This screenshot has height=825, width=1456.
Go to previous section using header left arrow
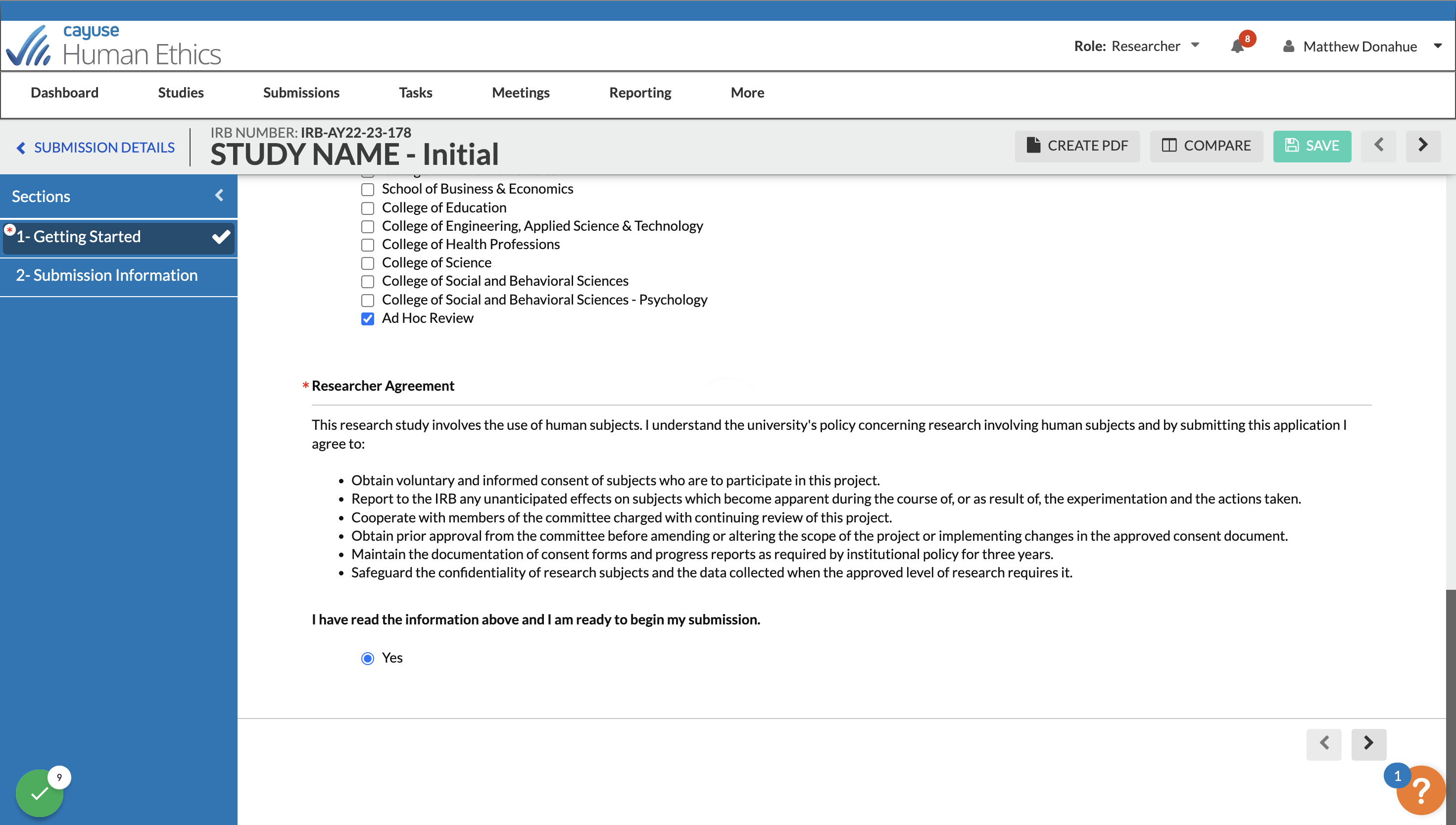coord(1378,146)
